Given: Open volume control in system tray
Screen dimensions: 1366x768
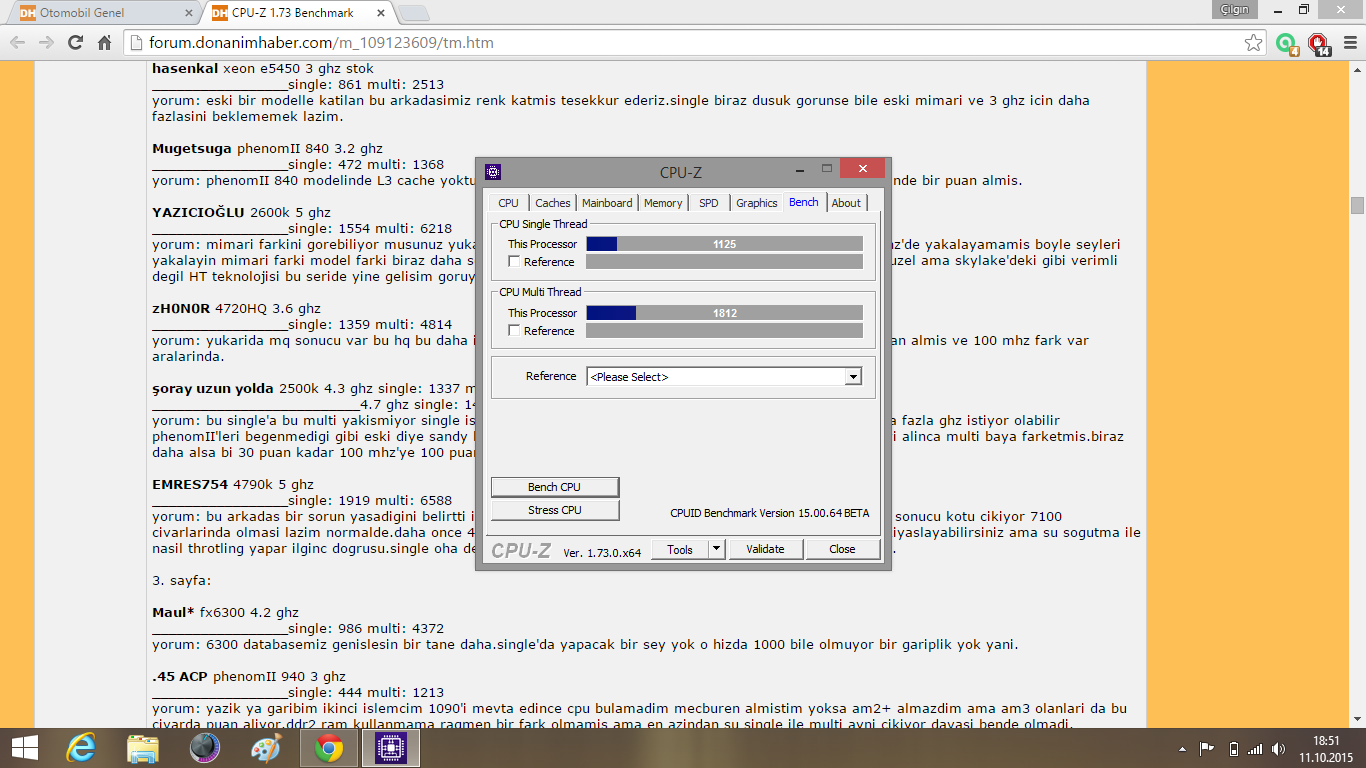Looking at the screenshot, I should tap(1280, 749).
